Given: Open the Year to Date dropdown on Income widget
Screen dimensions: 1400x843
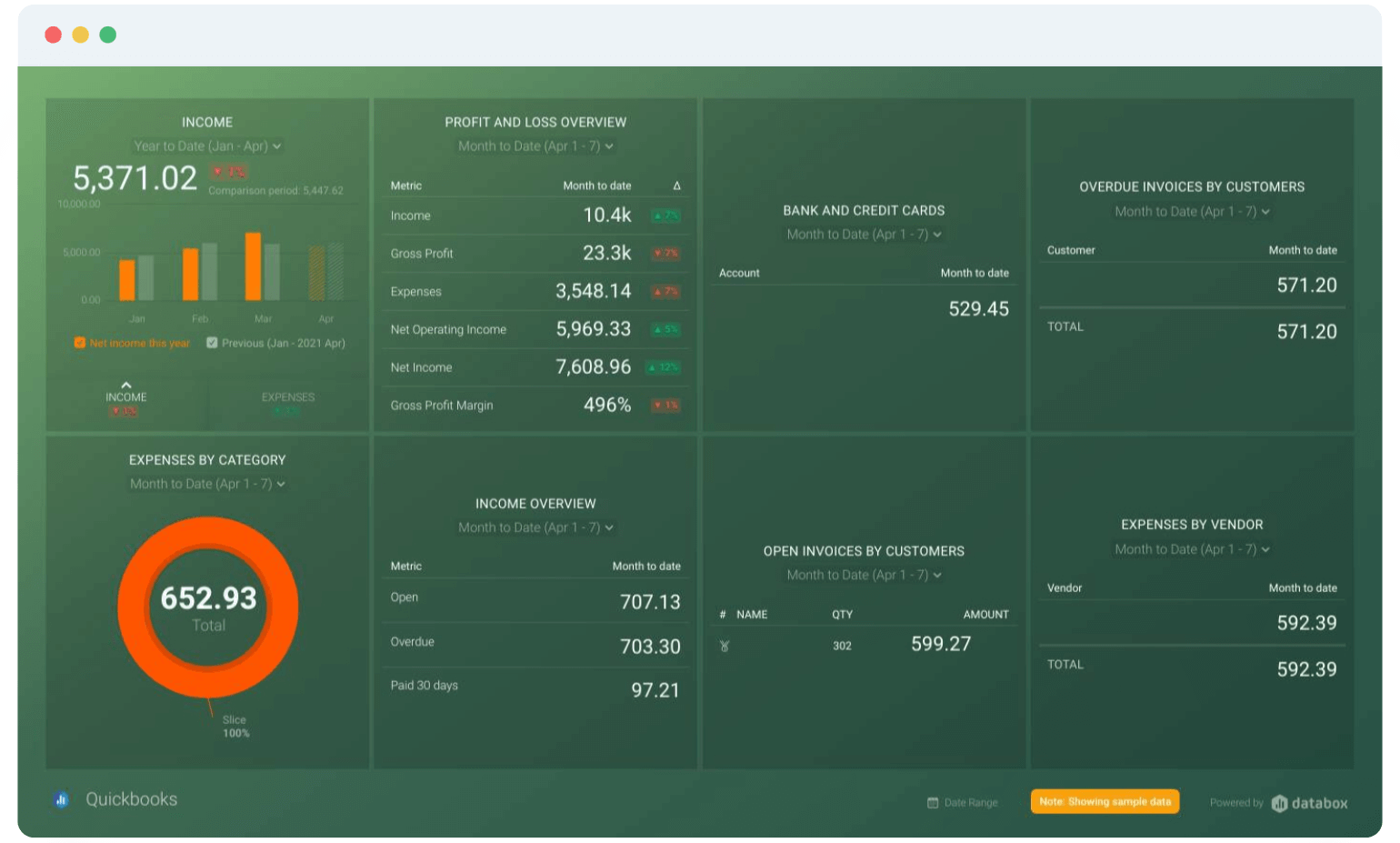Looking at the screenshot, I should 207,146.
